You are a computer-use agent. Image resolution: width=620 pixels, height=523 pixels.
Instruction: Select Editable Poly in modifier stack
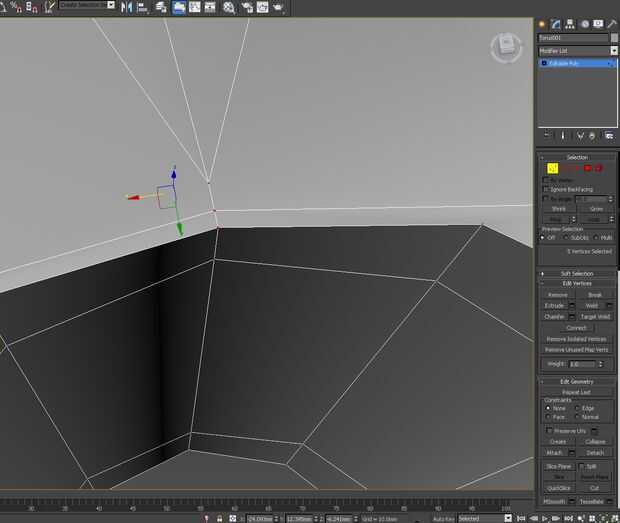(577, 63)
